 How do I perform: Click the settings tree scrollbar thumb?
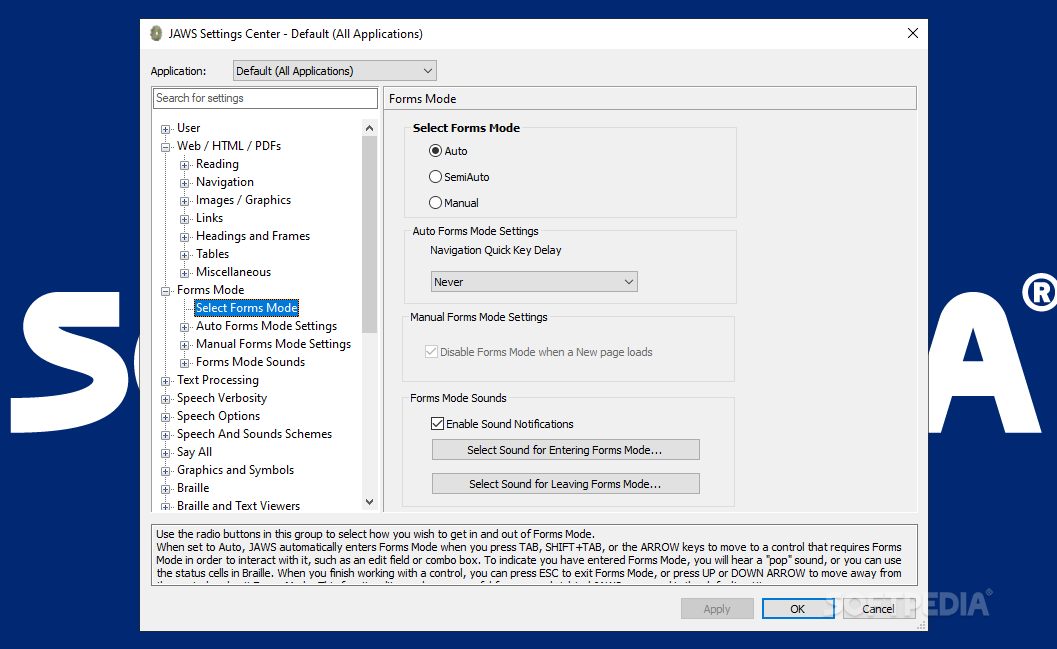point(369,235)
